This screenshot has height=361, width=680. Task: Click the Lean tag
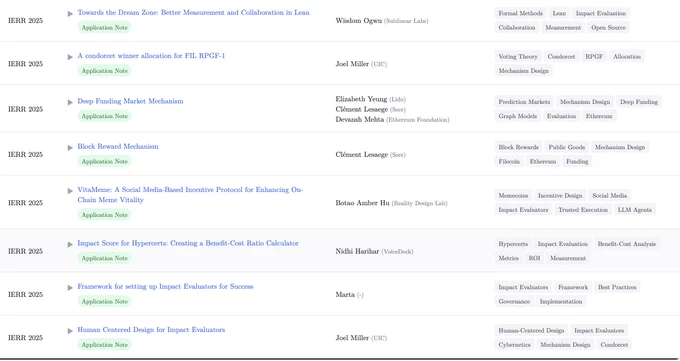click(559, 13)
